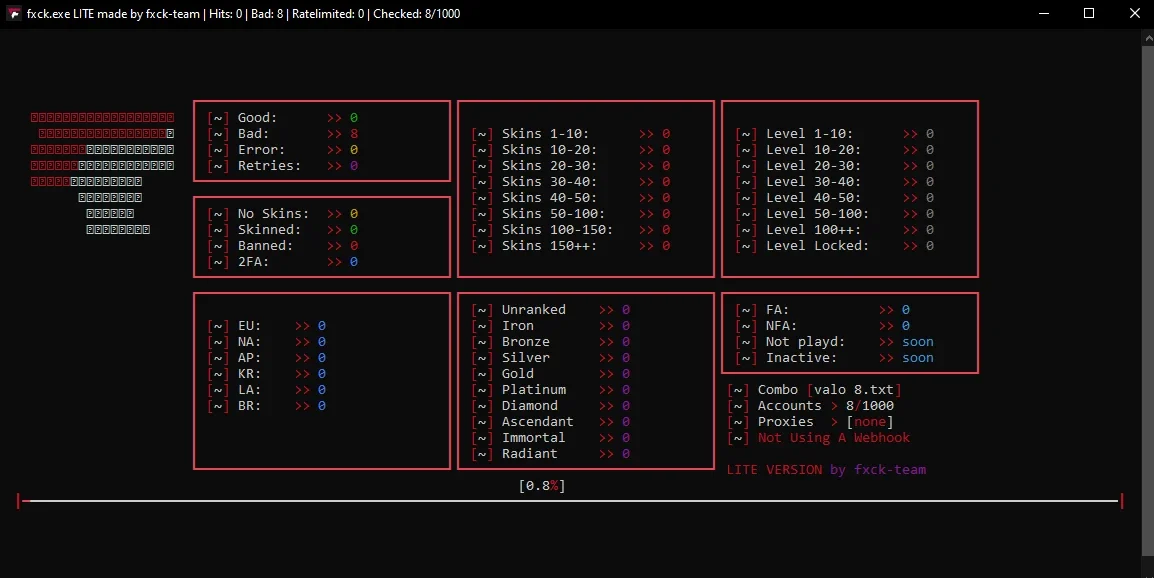Click the '2FA:' row
The height and width of the screenshot is (578, 1154).
click(x=283, y=261)
